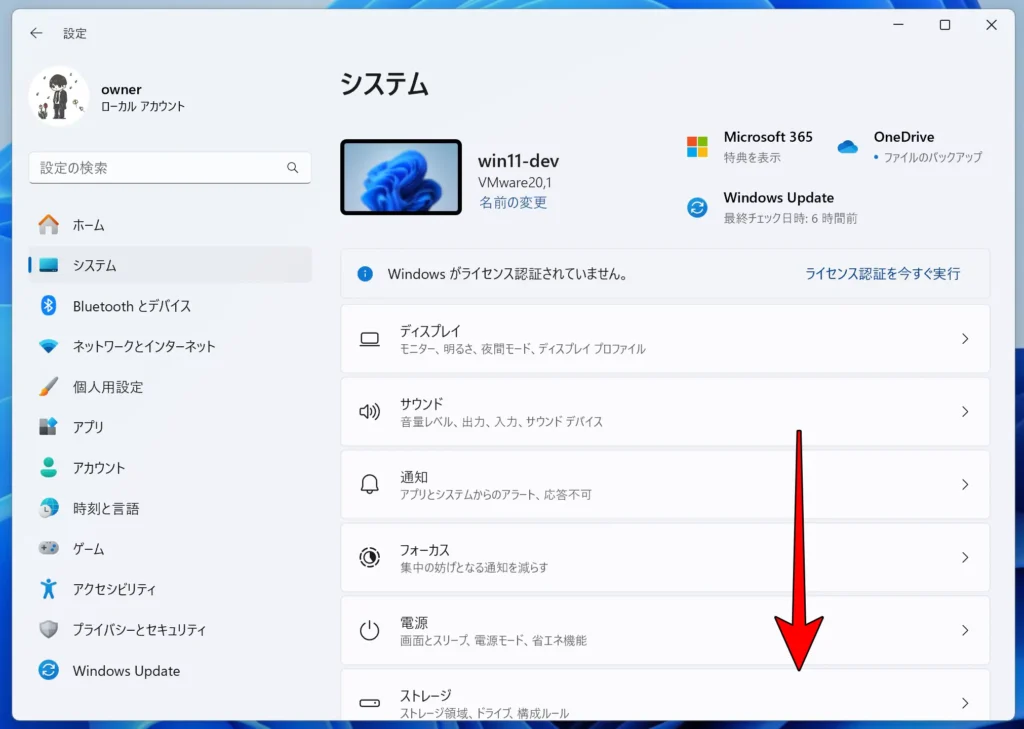
Task: Expand the ディスプレイ row chevron
Action: coord(965,339)
